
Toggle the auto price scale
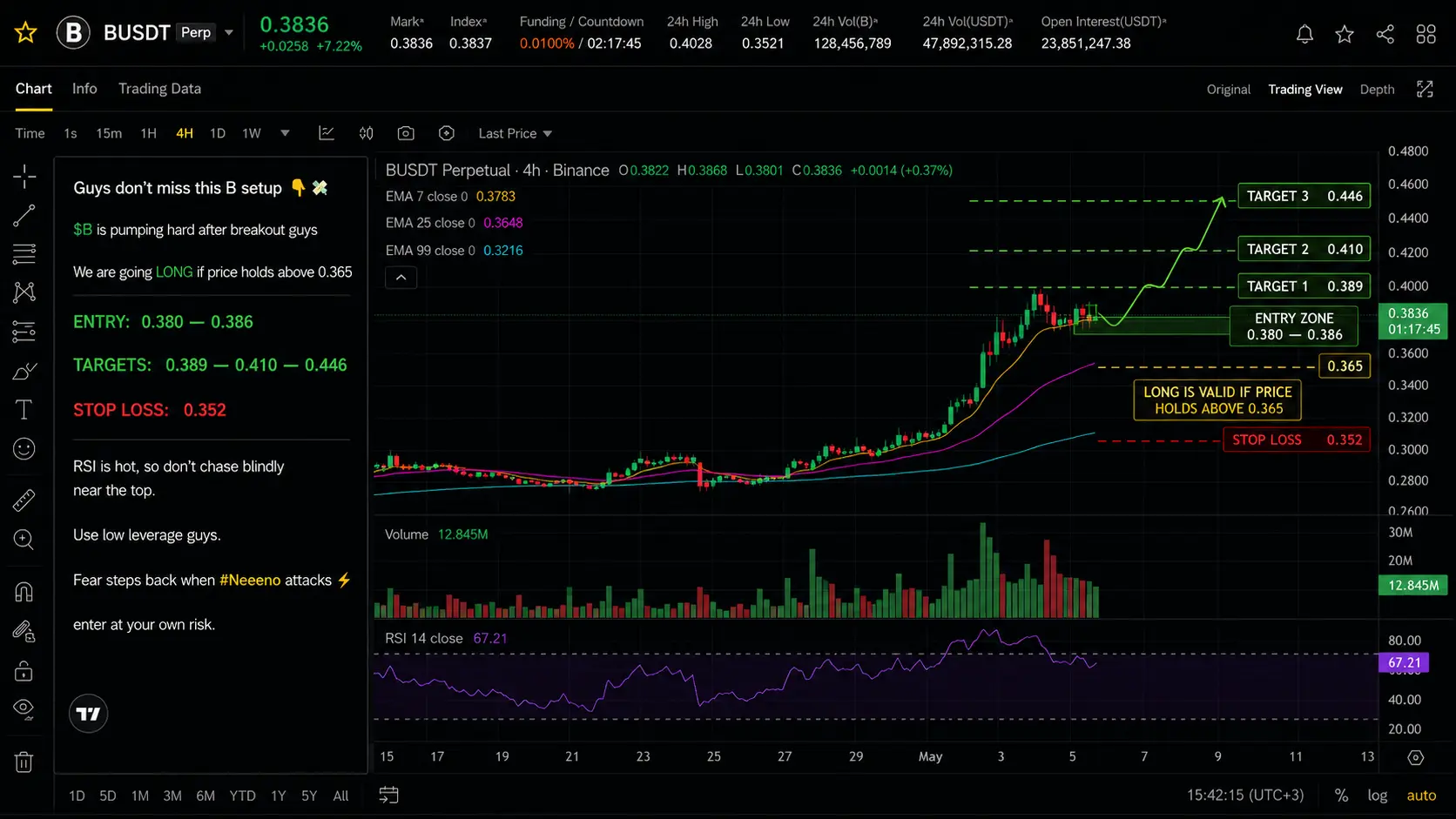(1421, 796)
